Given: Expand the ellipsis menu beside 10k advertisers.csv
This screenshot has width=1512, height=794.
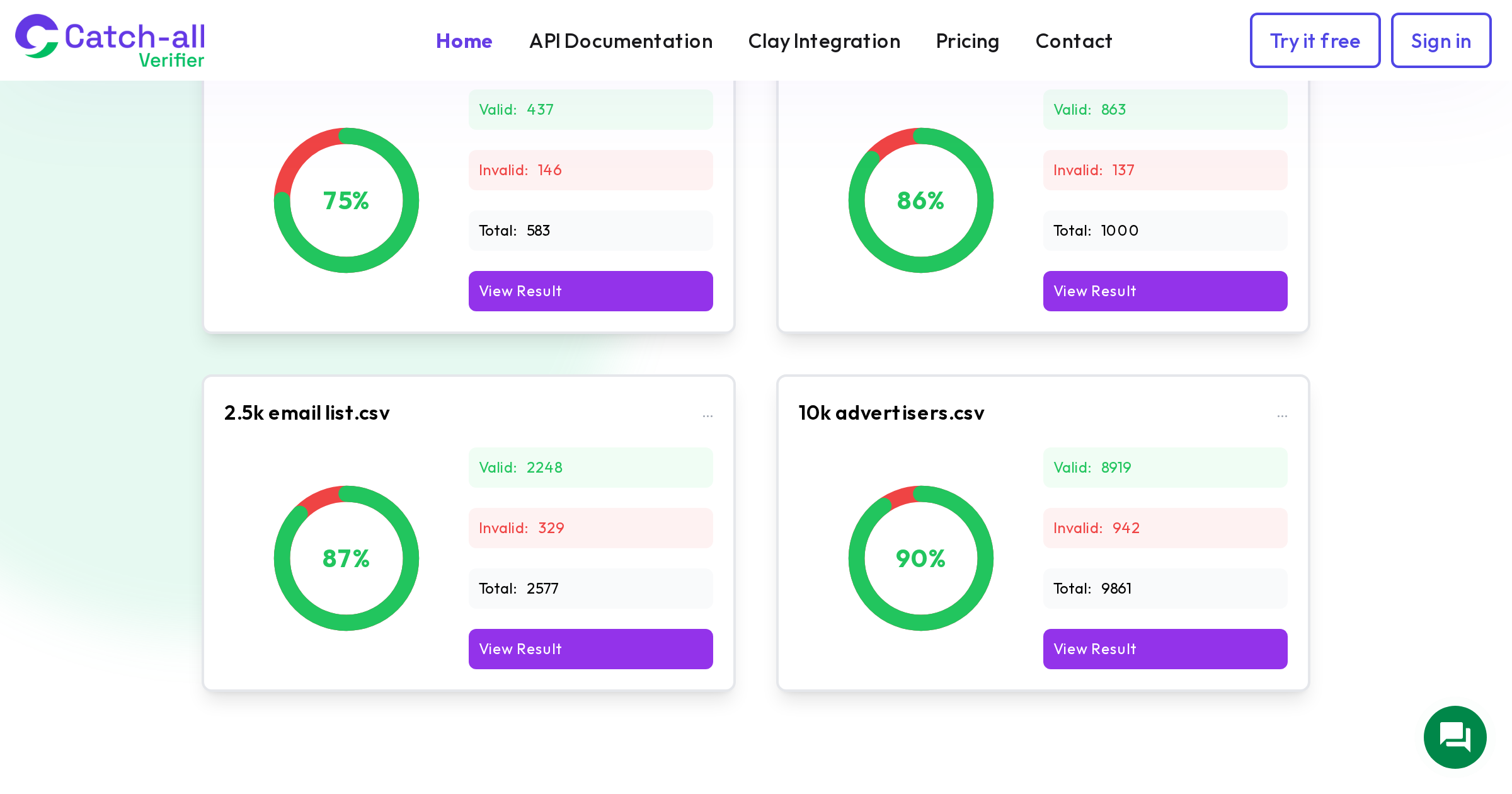Looking at the screenshot, I should (1283, 415).
